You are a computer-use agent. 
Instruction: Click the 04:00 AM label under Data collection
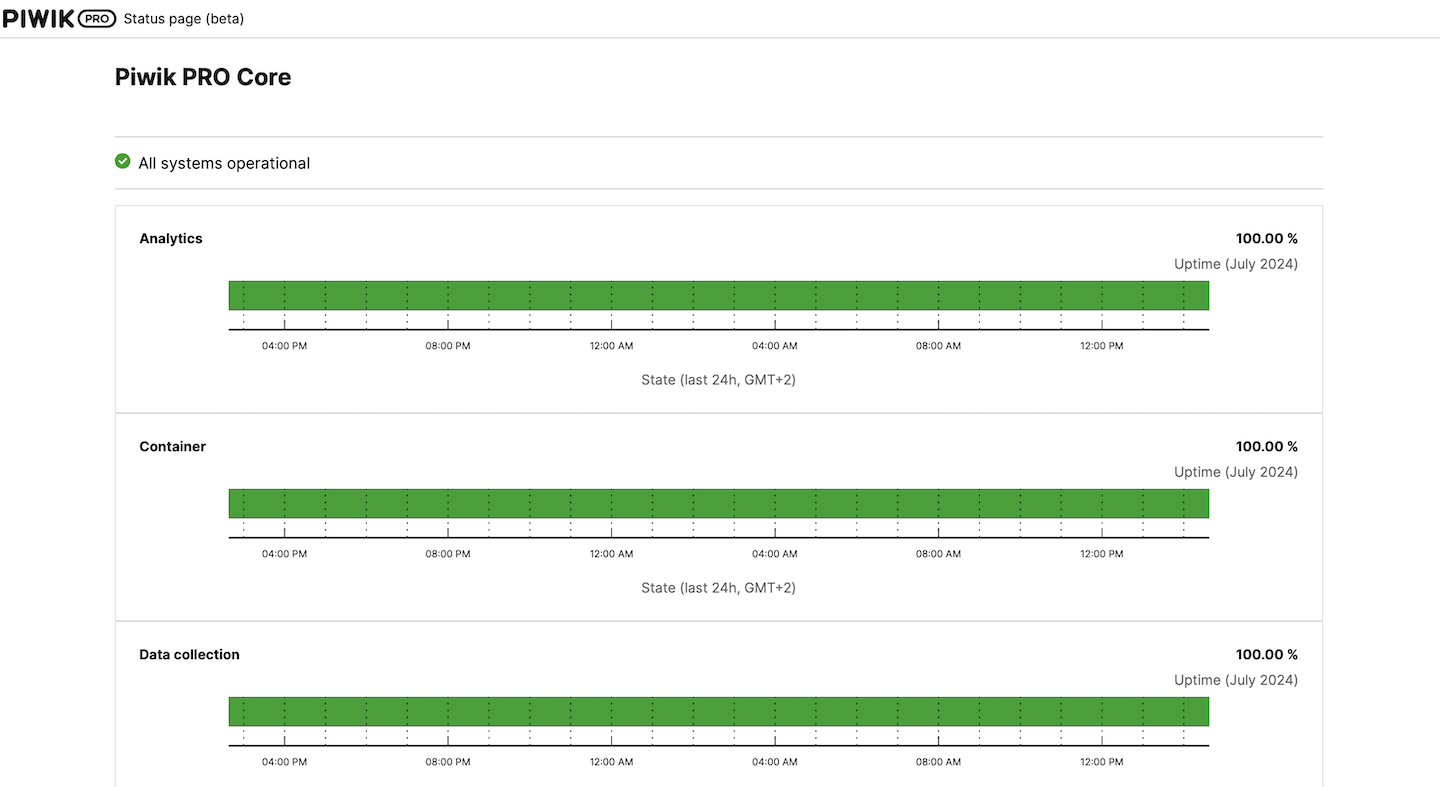pyautogui.click(x=775, y=762)
